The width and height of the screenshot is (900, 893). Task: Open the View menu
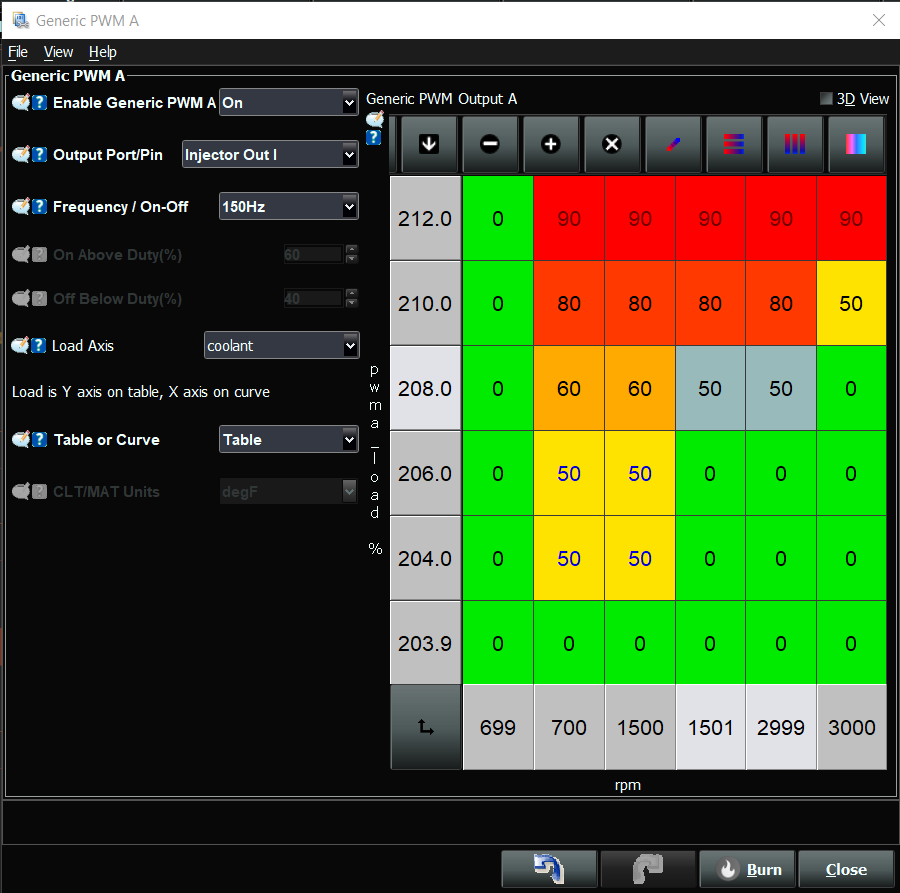click(59, 52)
